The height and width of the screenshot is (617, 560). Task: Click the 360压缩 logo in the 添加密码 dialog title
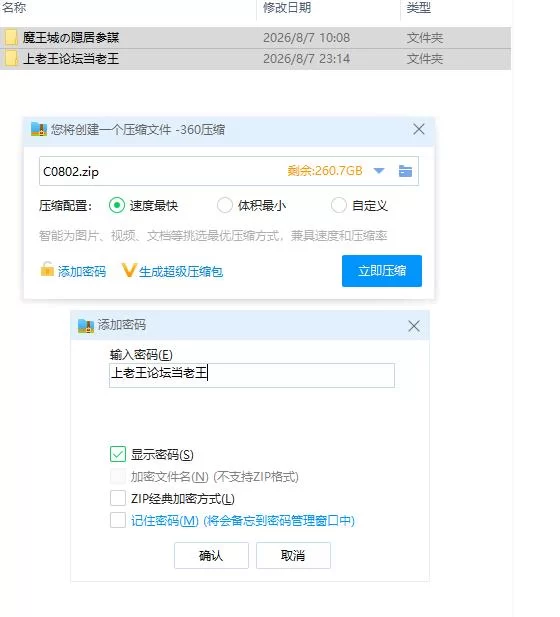click(86, 325)
